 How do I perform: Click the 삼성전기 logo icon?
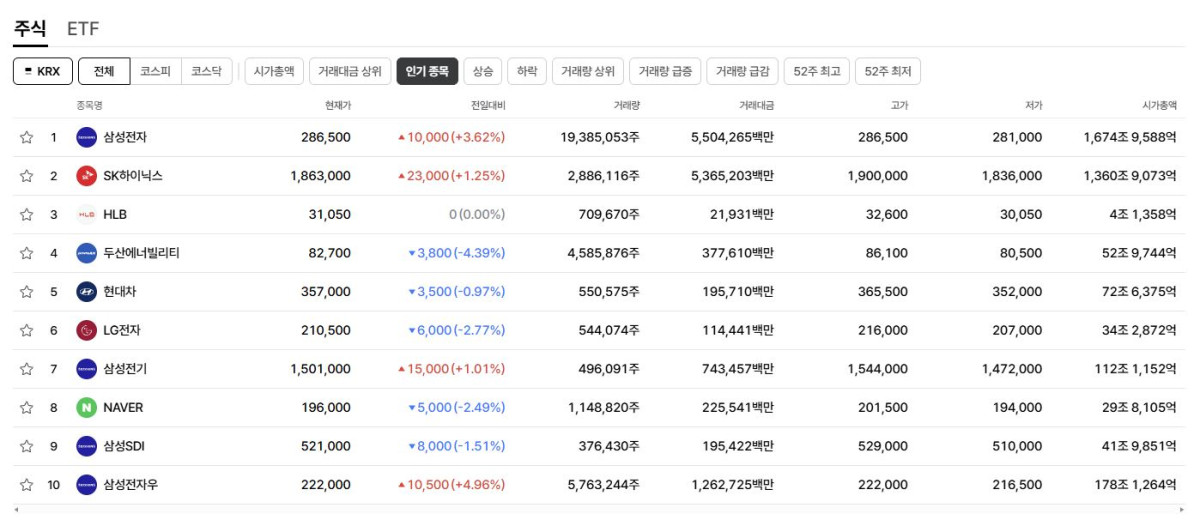(86, 369)
